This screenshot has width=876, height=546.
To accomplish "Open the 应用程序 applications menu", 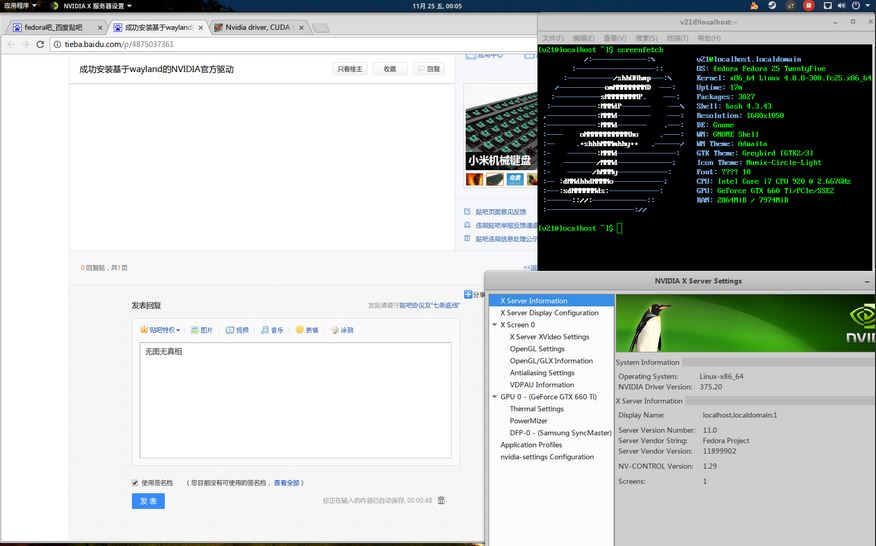I will click(20, 6).
